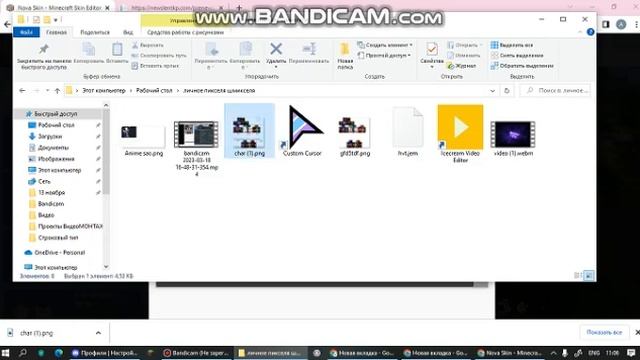640x360 pixels.
Task: Open Downloads in the navigation pane
Action: (x=50, y=136)
